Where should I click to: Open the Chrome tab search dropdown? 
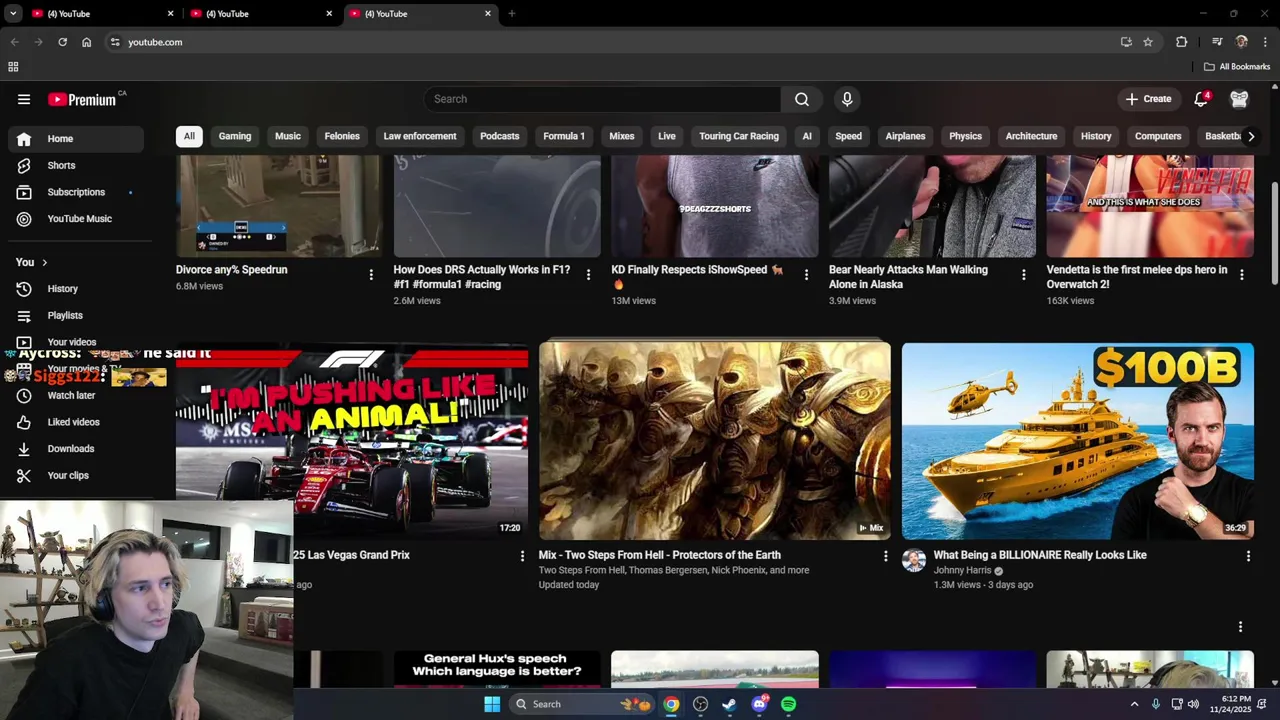[x=13, y=14]
